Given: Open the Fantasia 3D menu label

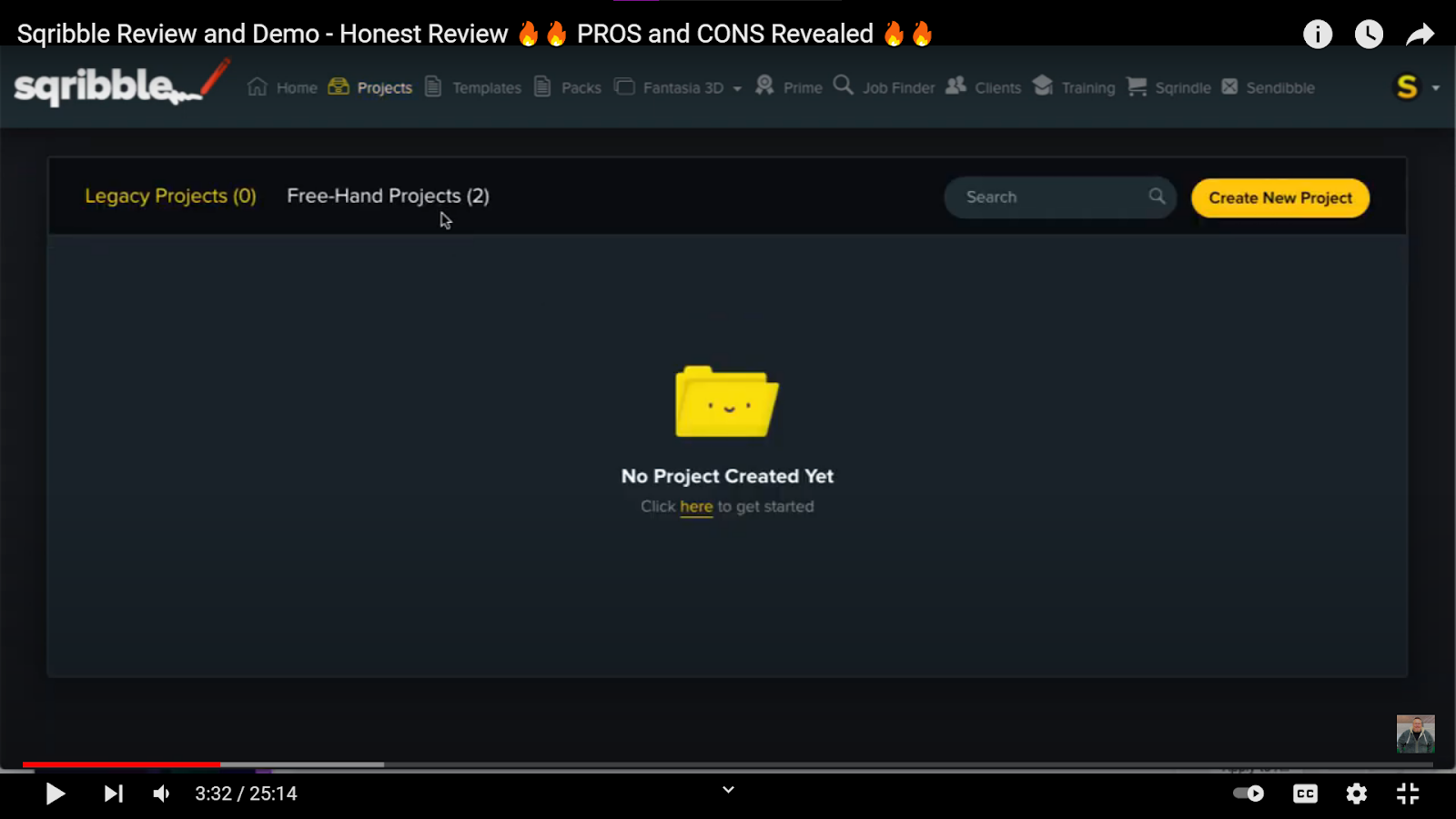Looking at the screenshot, I should click(x=683, y=87).
